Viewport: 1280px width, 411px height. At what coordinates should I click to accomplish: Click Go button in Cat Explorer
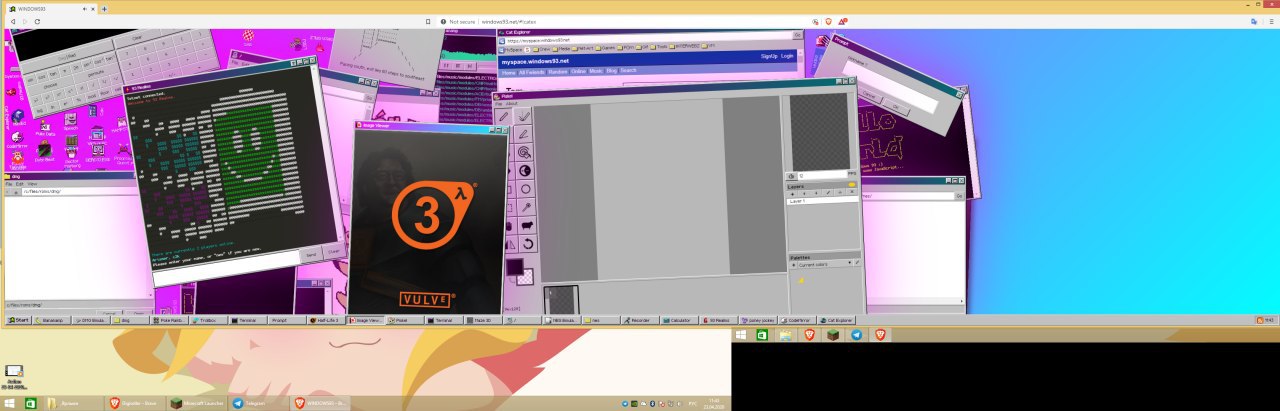pyautogui.click(x=798, y=35)
